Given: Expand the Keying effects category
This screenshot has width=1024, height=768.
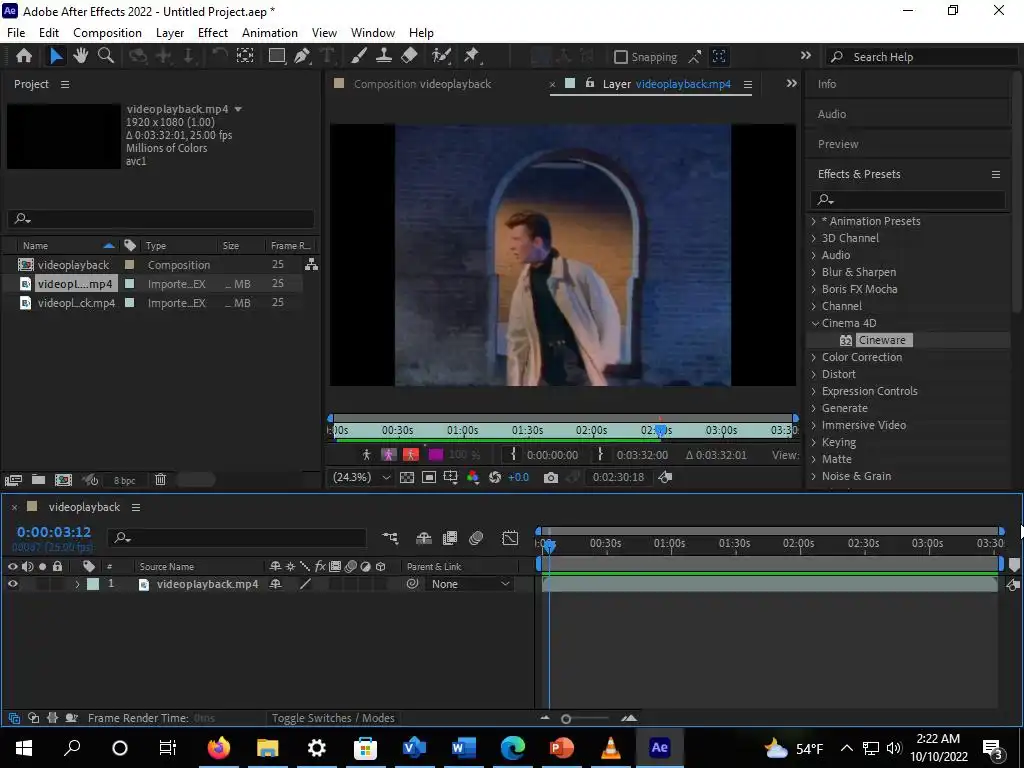Looking at the screenshot, I should click(x=813, y=441).
